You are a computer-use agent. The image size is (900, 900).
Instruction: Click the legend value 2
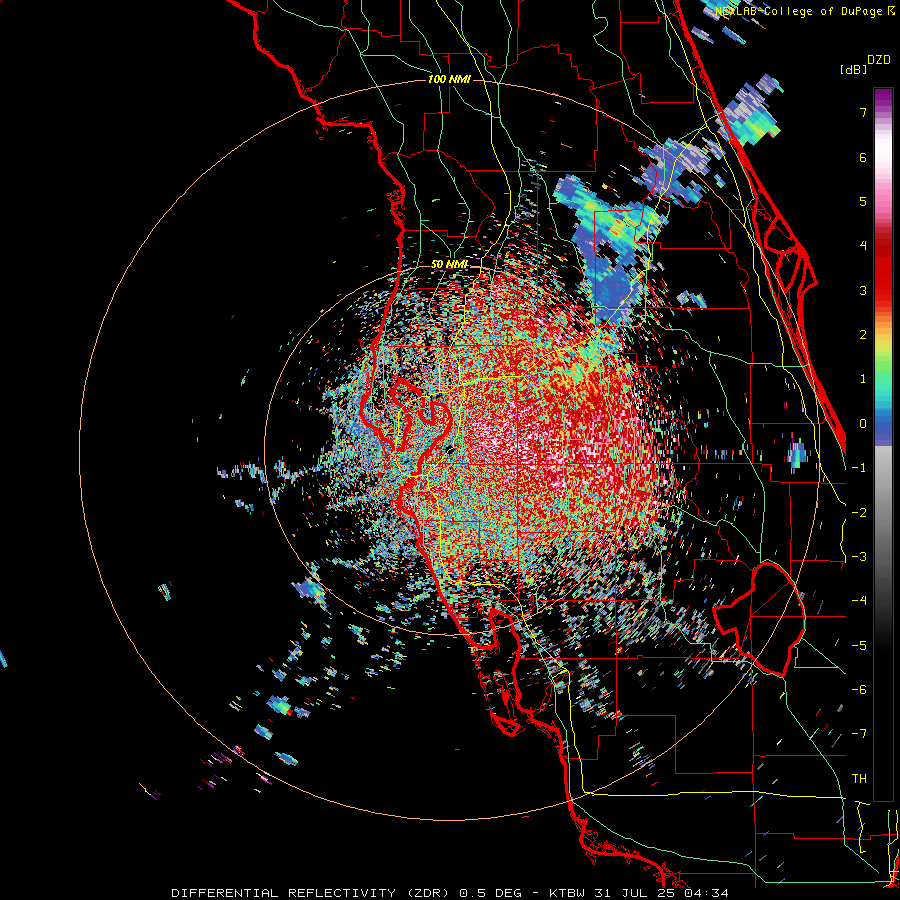863,335
